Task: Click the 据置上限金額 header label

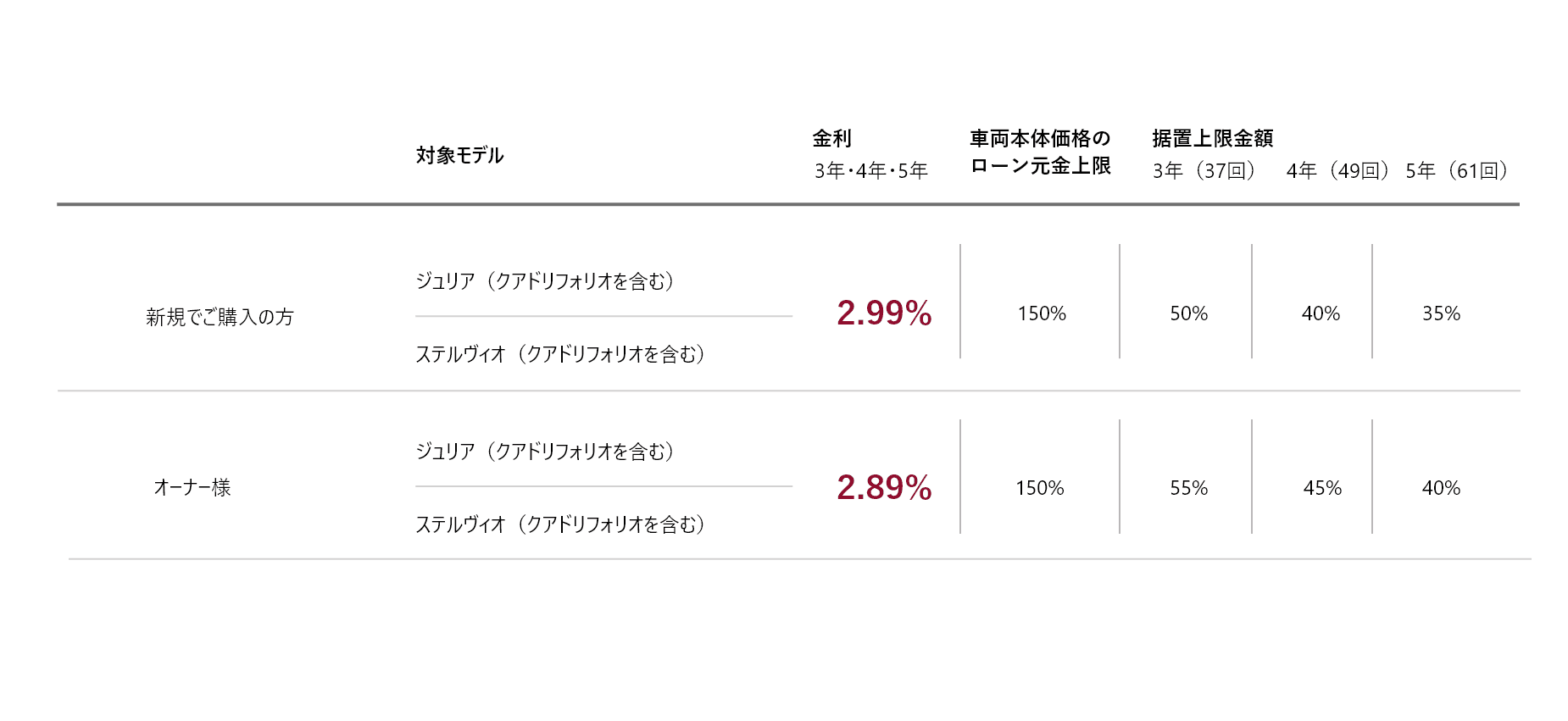Action: 1212,138
